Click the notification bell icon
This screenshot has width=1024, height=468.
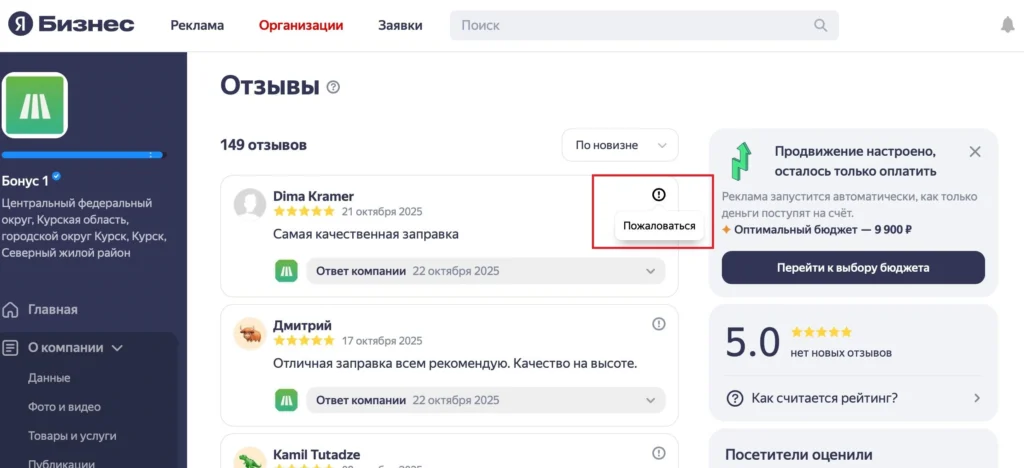click(1007, 25)
